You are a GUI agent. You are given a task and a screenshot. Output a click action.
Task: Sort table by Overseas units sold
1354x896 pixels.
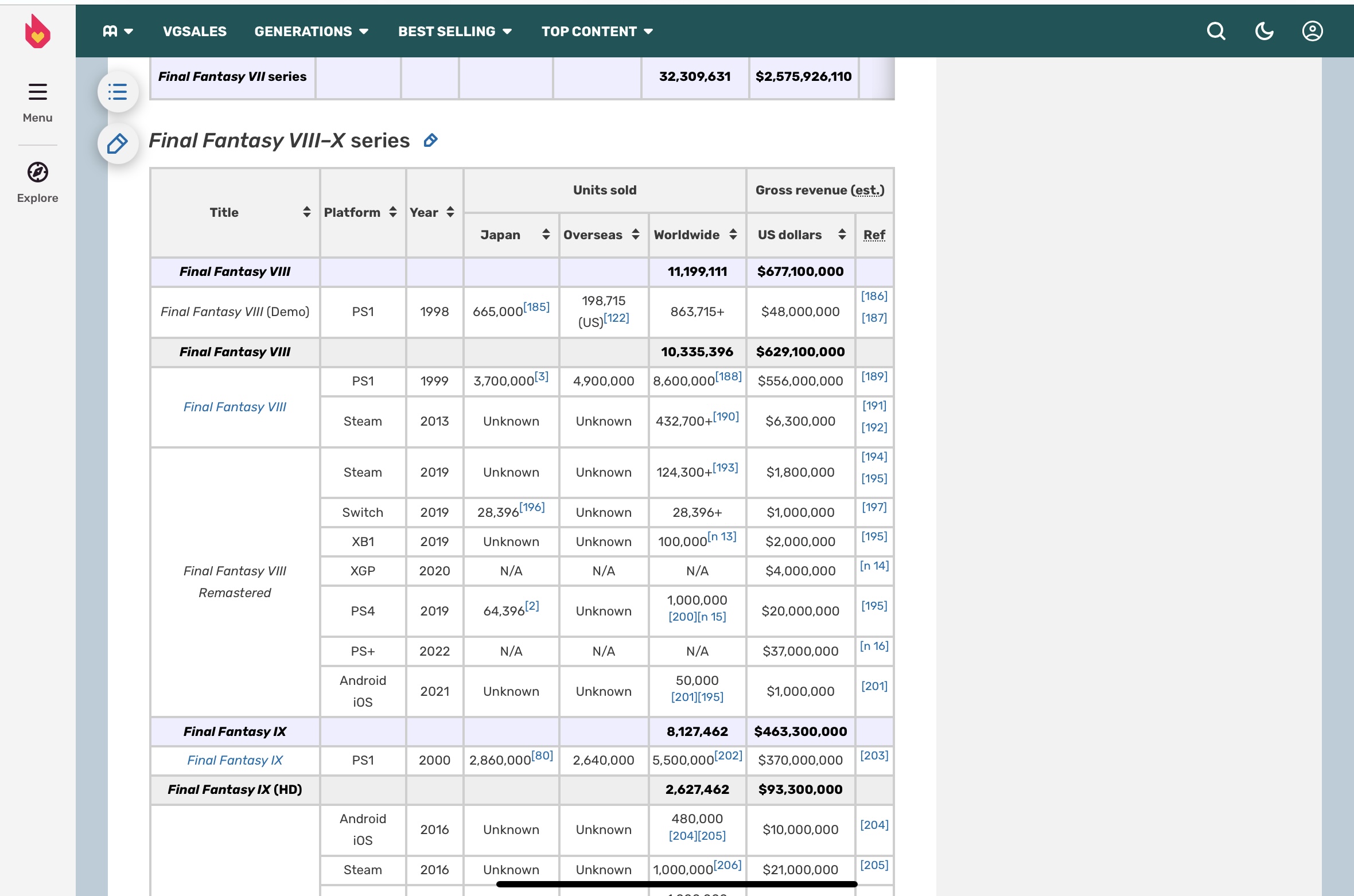[636, 235]
